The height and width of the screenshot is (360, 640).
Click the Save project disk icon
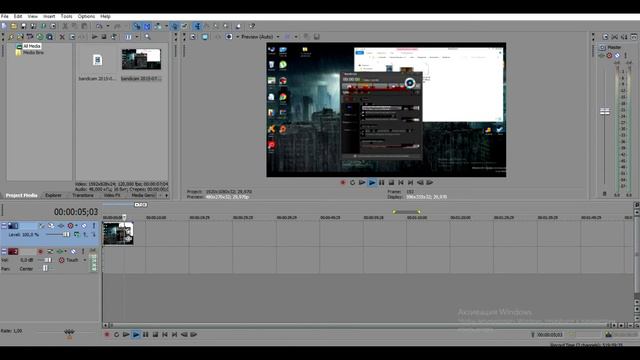tap(24, 26)
